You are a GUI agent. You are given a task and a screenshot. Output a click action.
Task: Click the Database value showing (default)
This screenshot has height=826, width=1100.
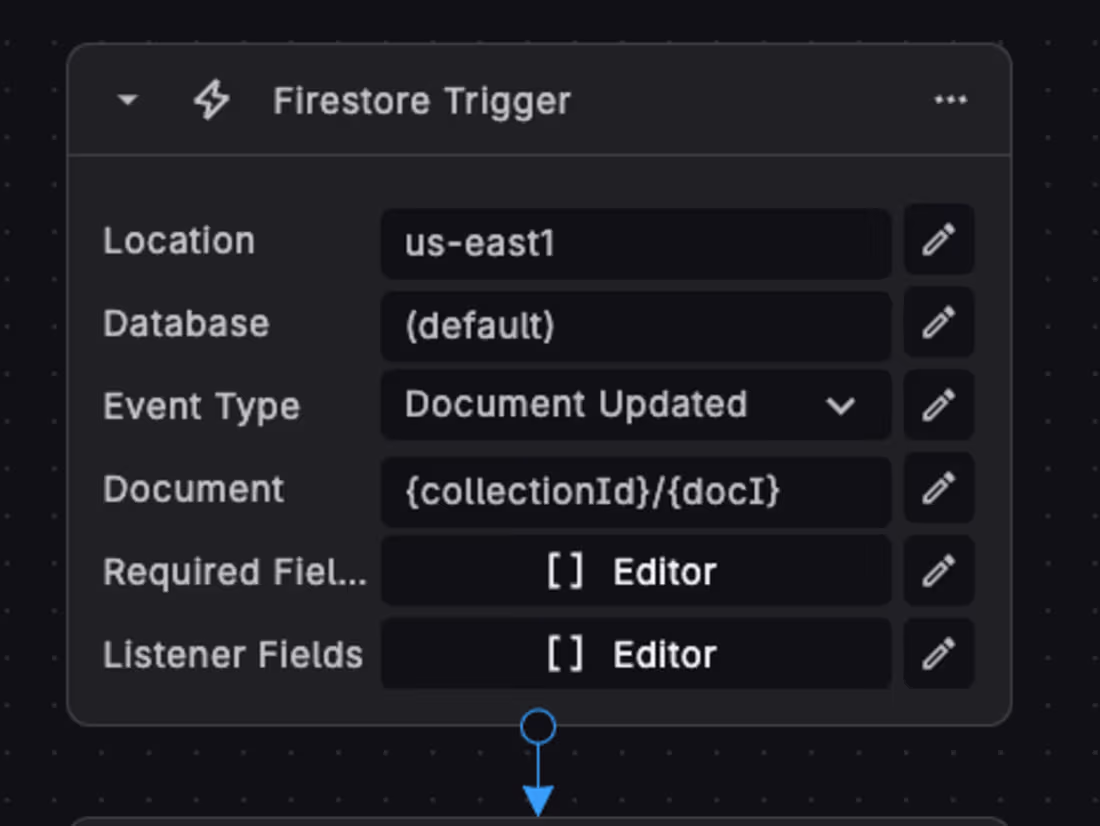tap(636, 324)
